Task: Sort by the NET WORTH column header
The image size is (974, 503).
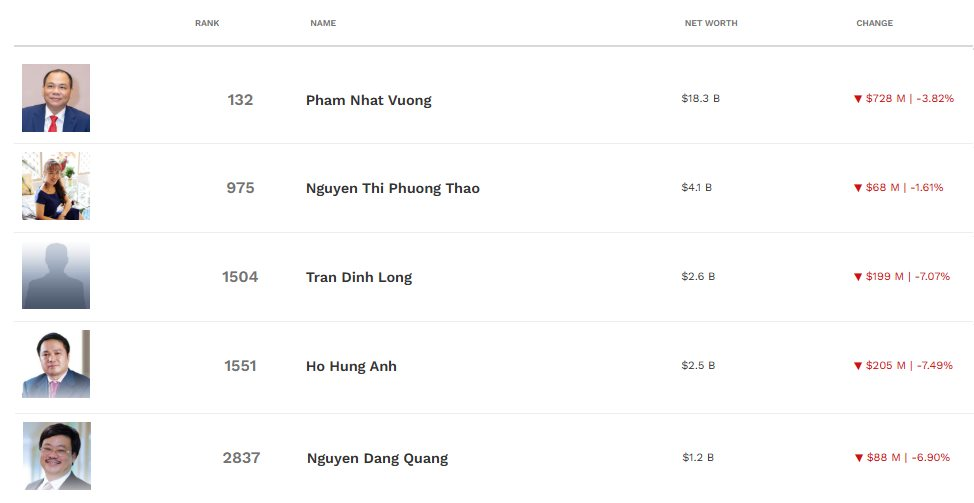Action: (711, 23)
